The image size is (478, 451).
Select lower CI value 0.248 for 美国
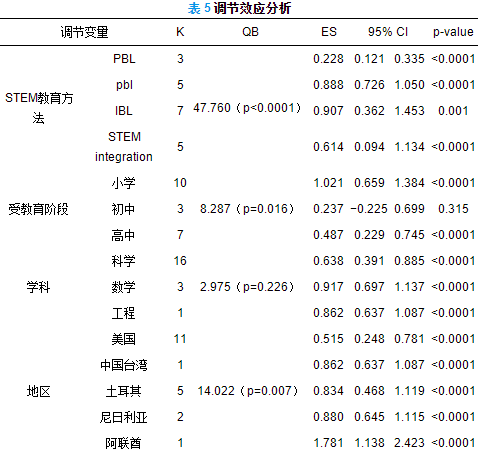tap(369, 339)
